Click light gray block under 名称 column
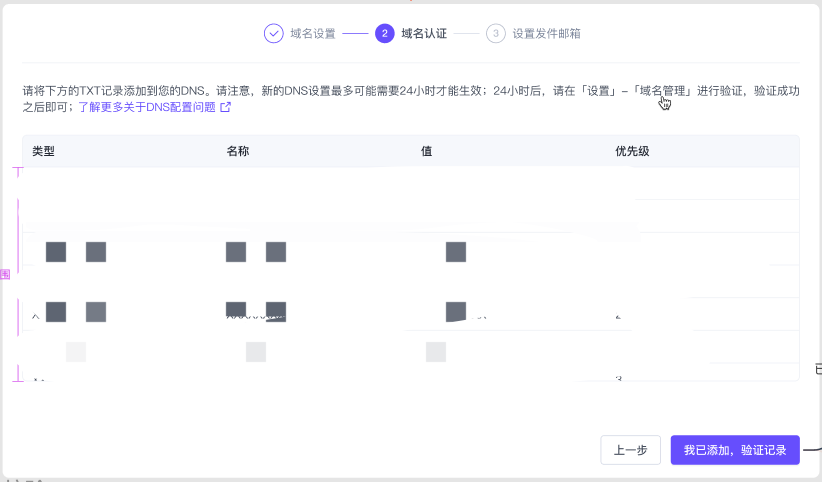The width and height of the screenshot is (822, 482). (x=256, y=352)
